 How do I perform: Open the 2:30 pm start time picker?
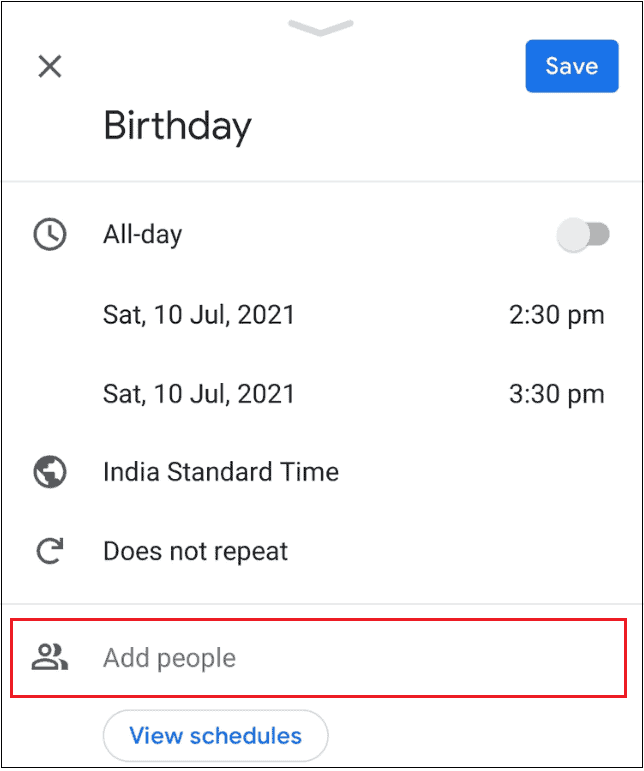click(x=556, y=316)
